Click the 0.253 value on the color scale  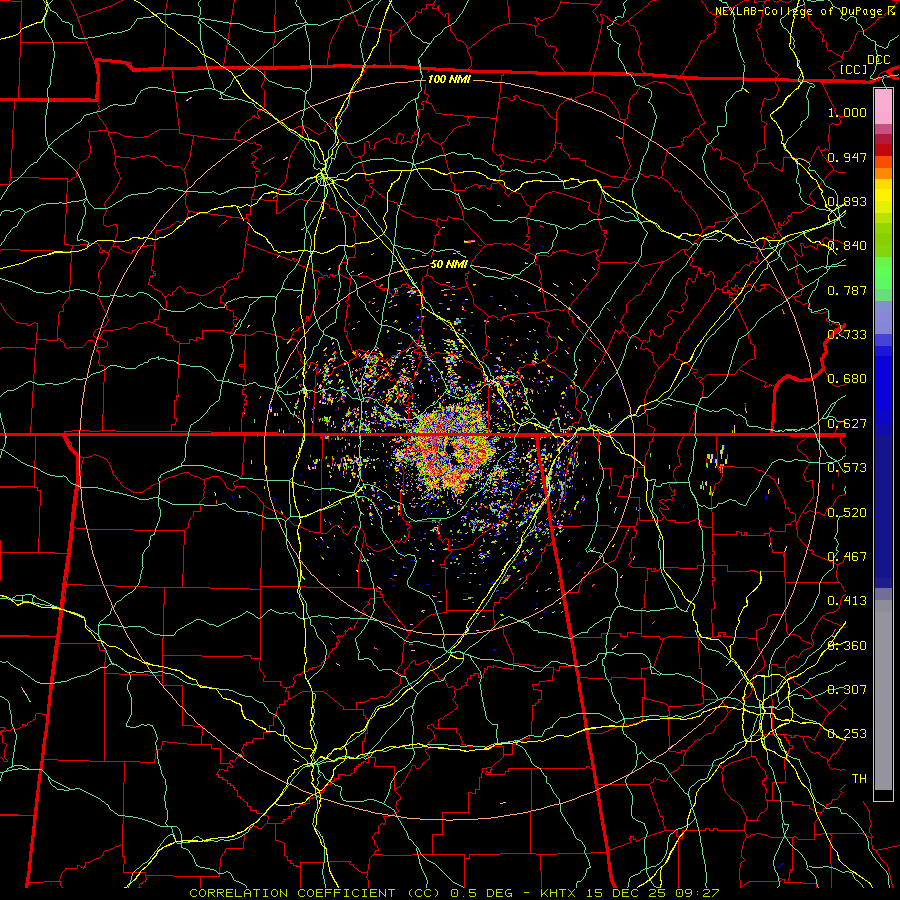tap(847, 734)
